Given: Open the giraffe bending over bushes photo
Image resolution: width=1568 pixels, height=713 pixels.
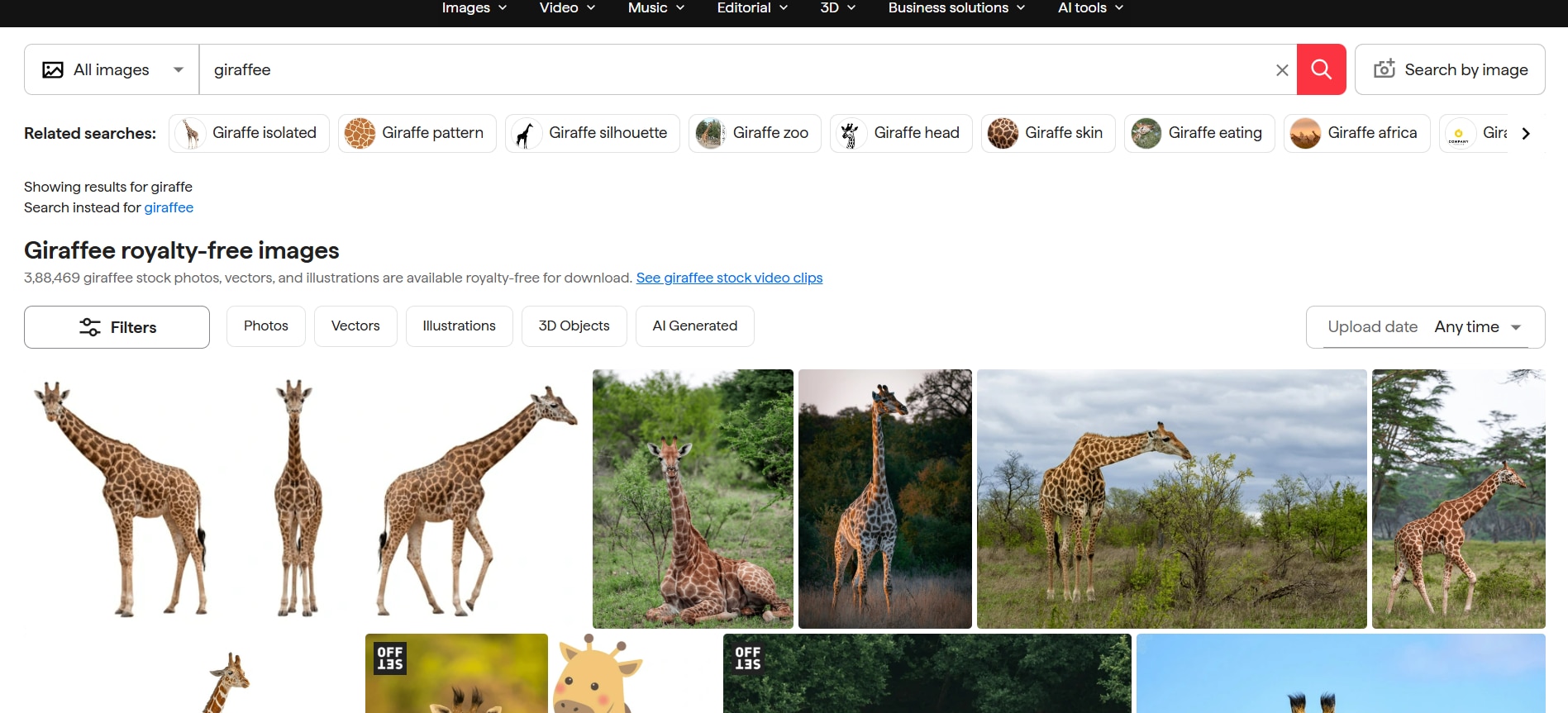Looking at the screenshot, I should [x=1172, y=499].
